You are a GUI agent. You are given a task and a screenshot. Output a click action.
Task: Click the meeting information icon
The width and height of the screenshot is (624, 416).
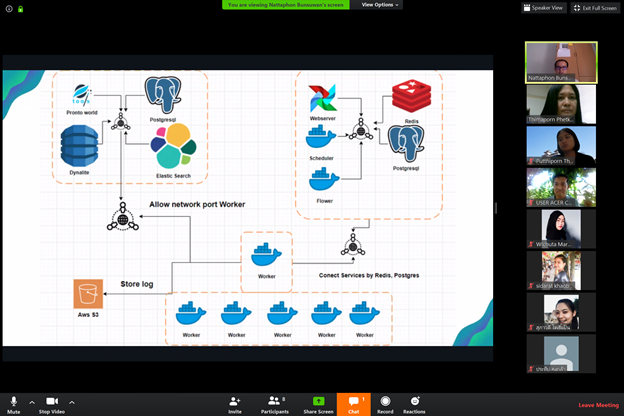(8, 8)
